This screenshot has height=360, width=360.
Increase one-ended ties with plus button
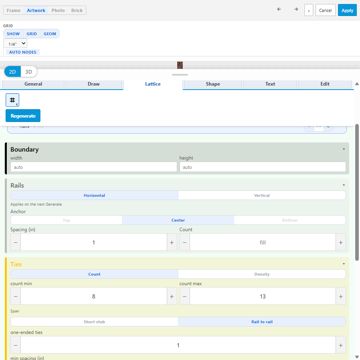point(340,345)
